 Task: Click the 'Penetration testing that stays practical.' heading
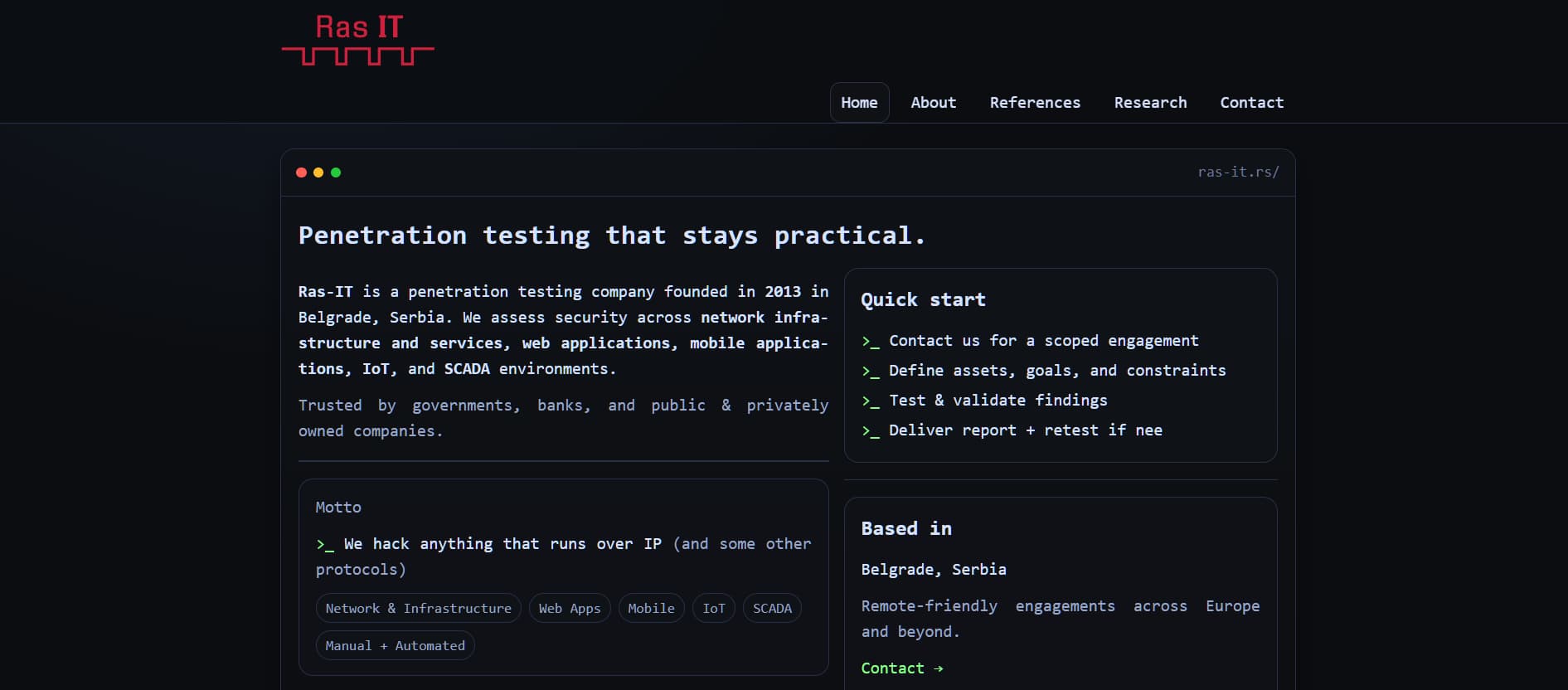[x=612, y=236]
